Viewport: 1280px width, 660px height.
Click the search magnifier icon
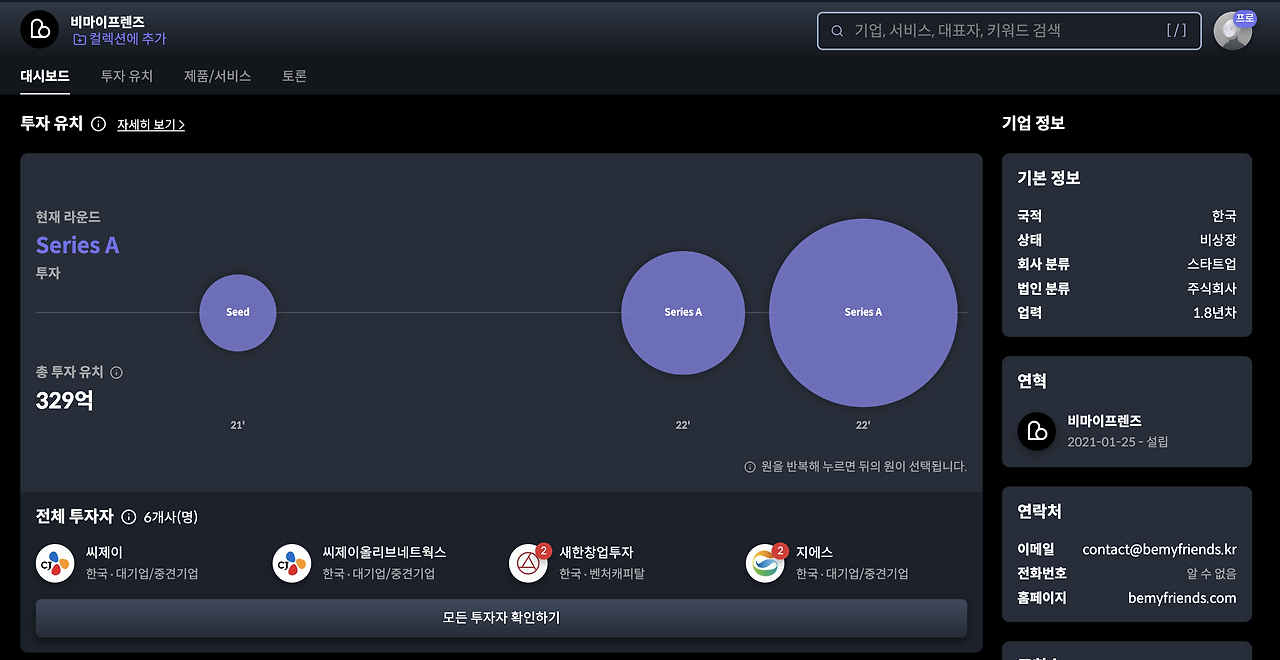[837, 31]
